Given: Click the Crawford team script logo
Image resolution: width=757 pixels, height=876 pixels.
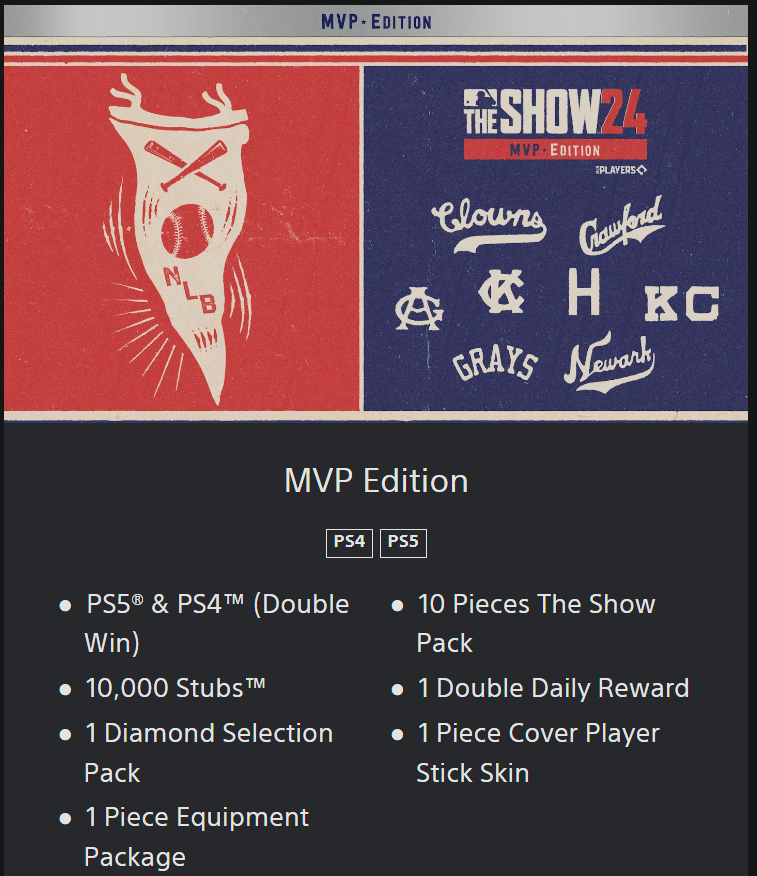Looking at the screenshot, I should click(x=622, y=226).
